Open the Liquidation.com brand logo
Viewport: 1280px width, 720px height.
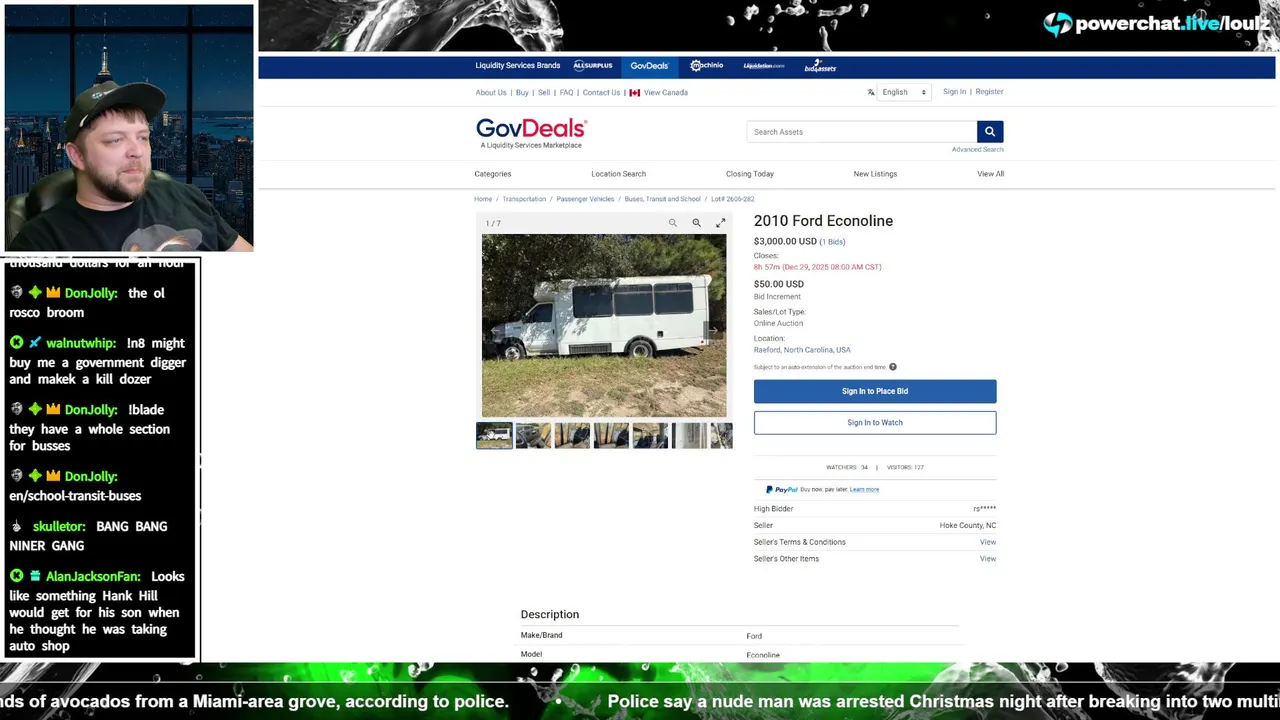pos(764,66)
